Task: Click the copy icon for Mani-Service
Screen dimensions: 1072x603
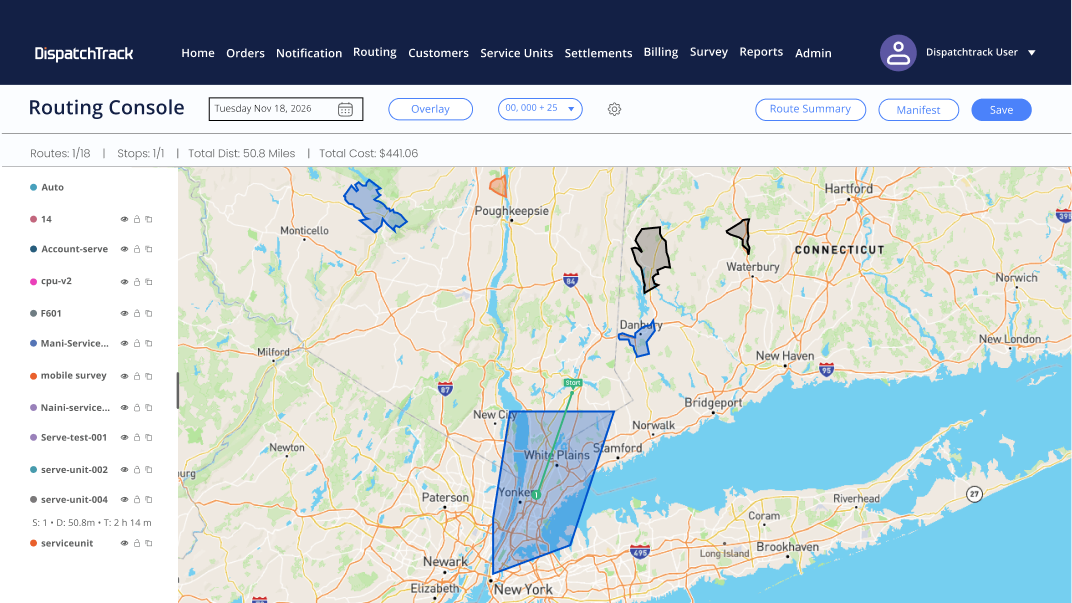Action: [148, 344]
